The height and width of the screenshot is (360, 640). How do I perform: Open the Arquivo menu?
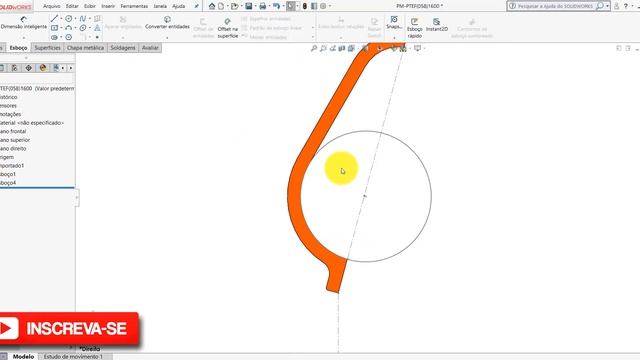[51, 6]
